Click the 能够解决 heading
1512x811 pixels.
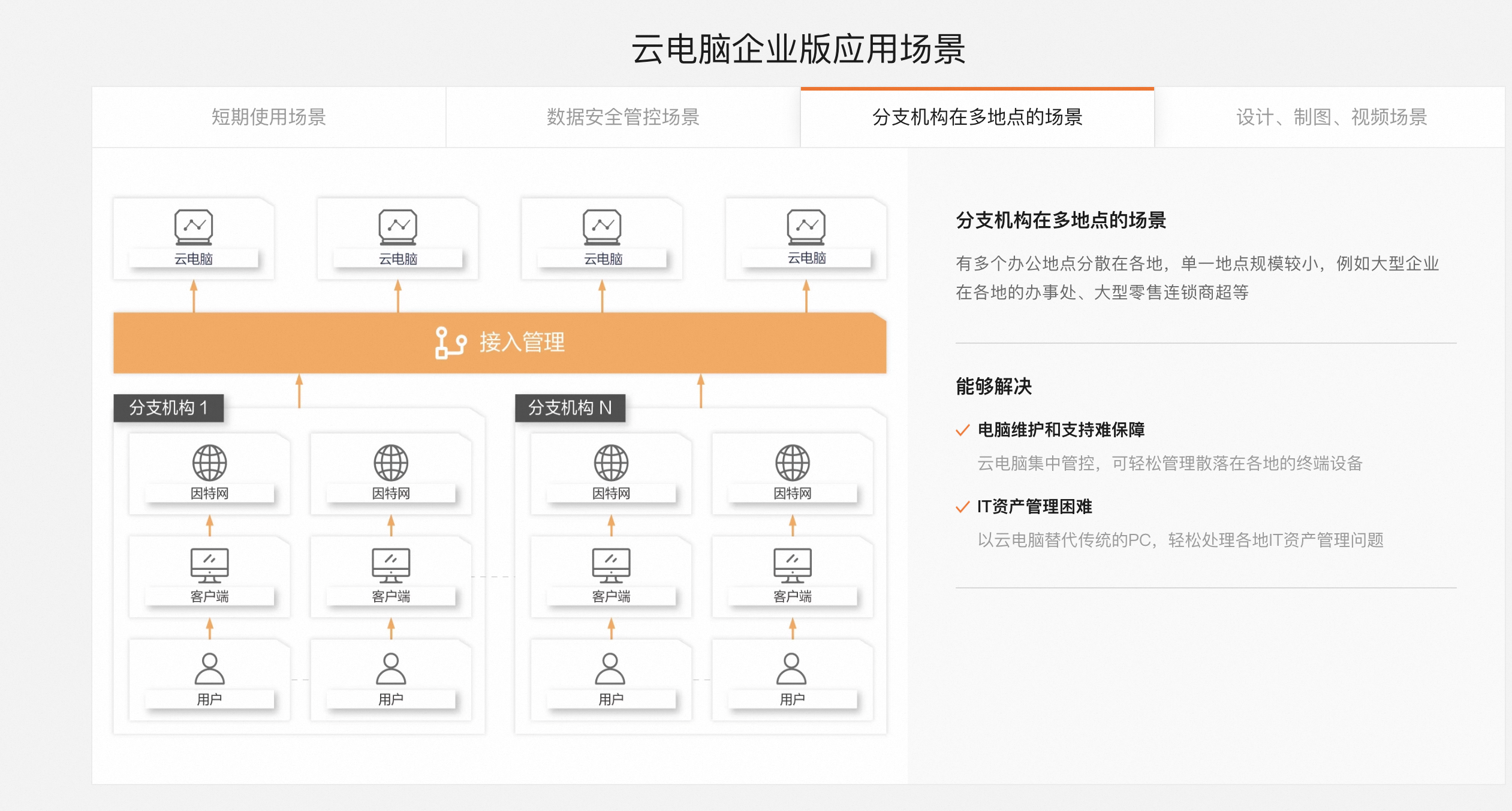point(993,386)
